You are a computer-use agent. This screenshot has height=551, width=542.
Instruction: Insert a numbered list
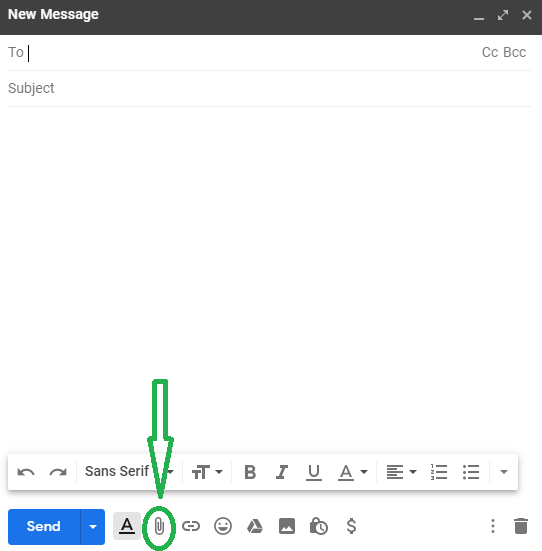(x=439, y=472)
